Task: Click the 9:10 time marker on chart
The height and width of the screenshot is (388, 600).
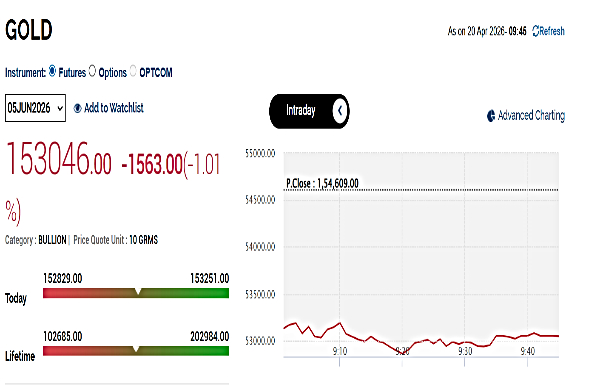Action: (x=340, y=351)
